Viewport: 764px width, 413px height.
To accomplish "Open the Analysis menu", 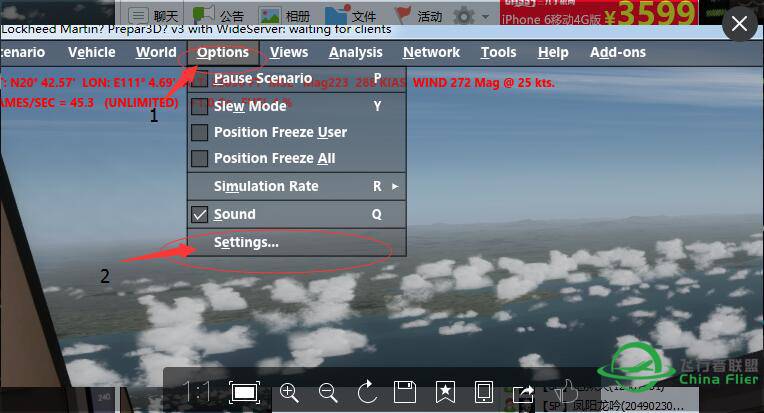I will tap(355, 52).
